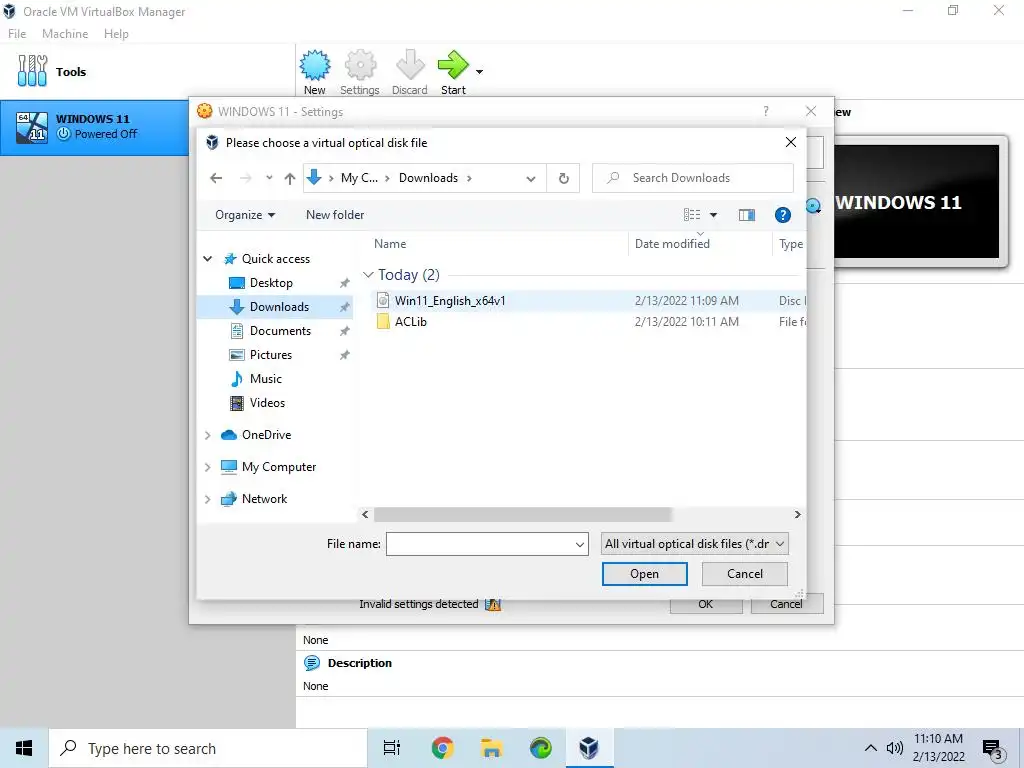This screenshot has width=1024, height=768.
Task: Toggle the preview pane icon
Action: [746, 215]
